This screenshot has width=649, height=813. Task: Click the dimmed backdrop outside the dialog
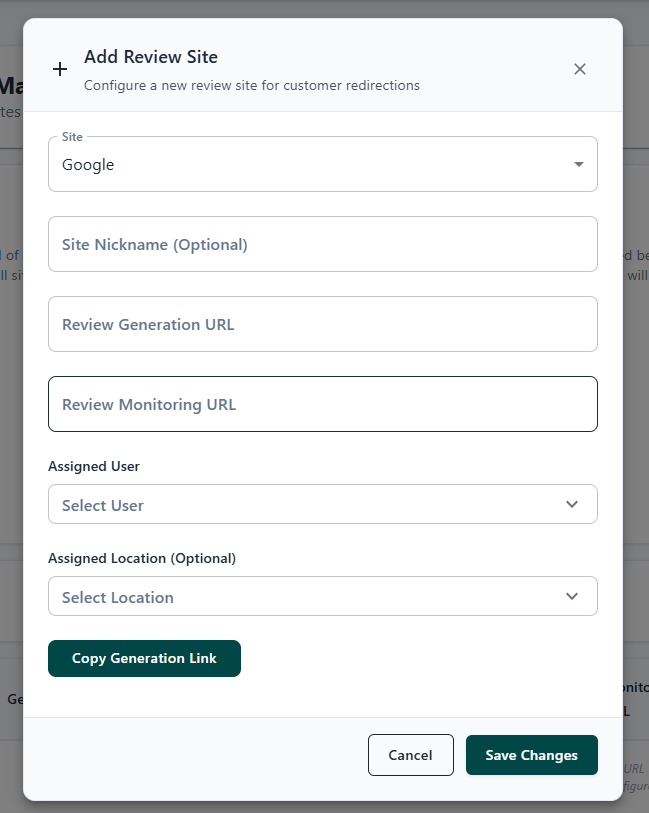[636, 400]
